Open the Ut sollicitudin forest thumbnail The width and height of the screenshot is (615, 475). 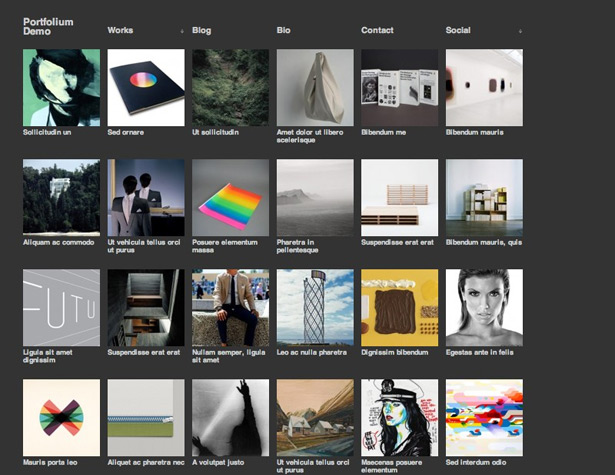point(230,87)
